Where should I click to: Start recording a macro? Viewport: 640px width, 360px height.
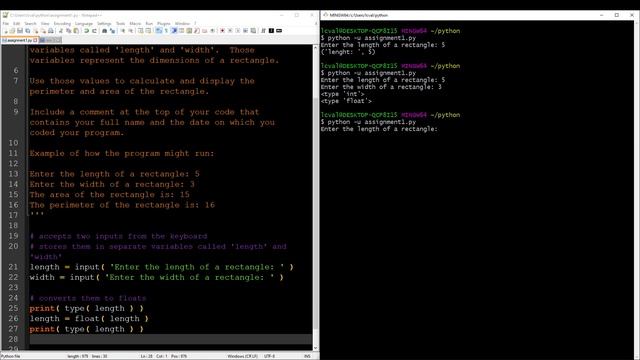[x=222, y=31]
